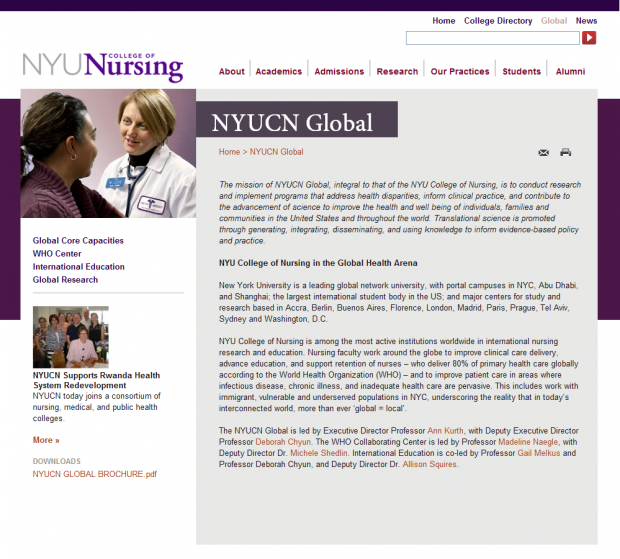620x559 pixels.
Task: Click the Rwanda group photo thumbnail
Action: pyautogui.click(x=71, y=337)
